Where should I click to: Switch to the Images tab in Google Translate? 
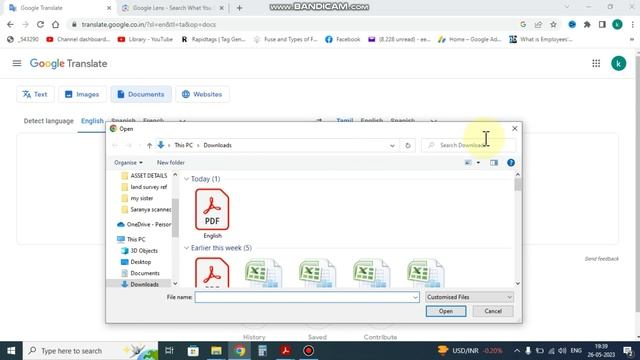click(x=82, y=94)
